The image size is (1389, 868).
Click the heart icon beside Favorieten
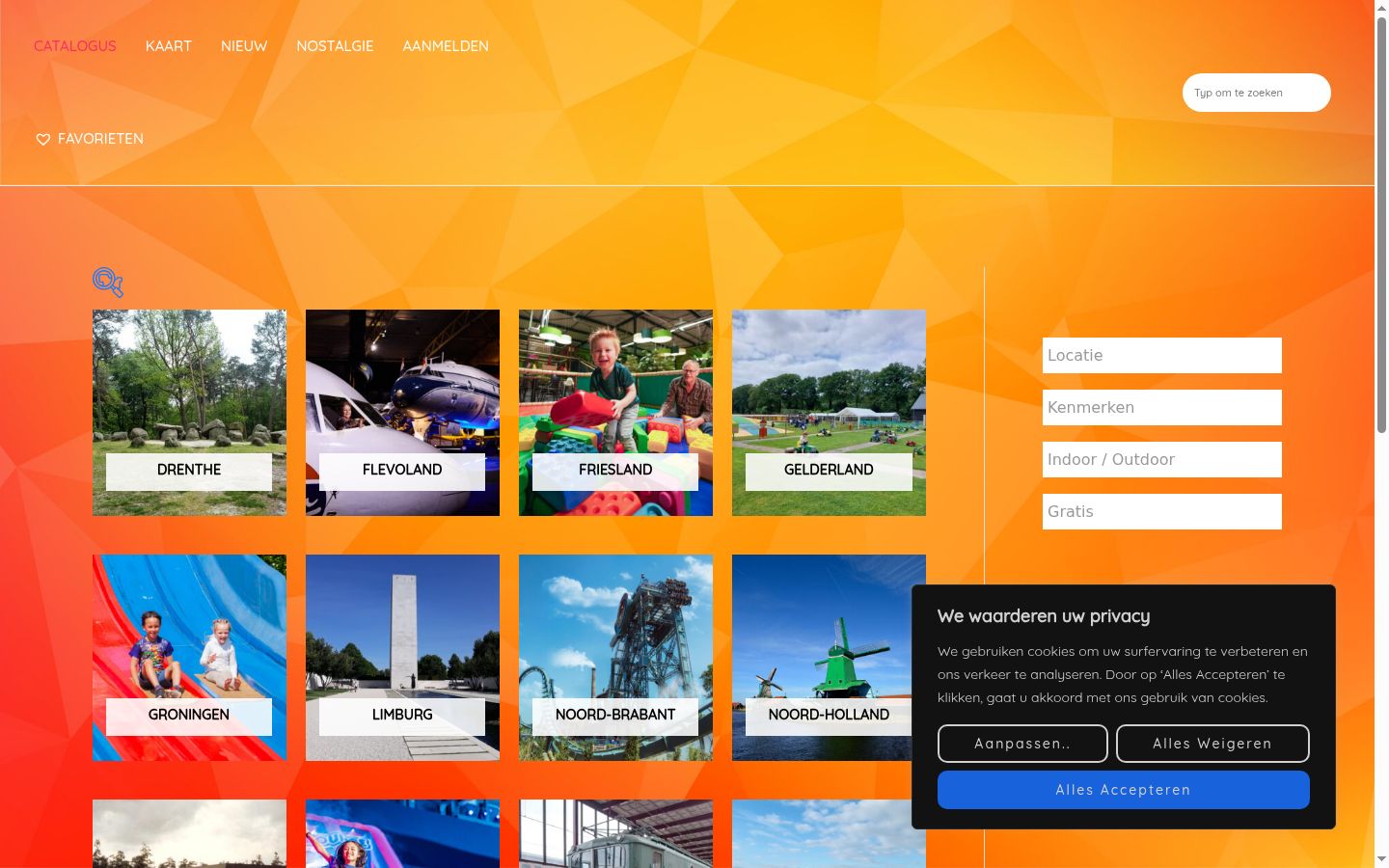pos(43,140)
